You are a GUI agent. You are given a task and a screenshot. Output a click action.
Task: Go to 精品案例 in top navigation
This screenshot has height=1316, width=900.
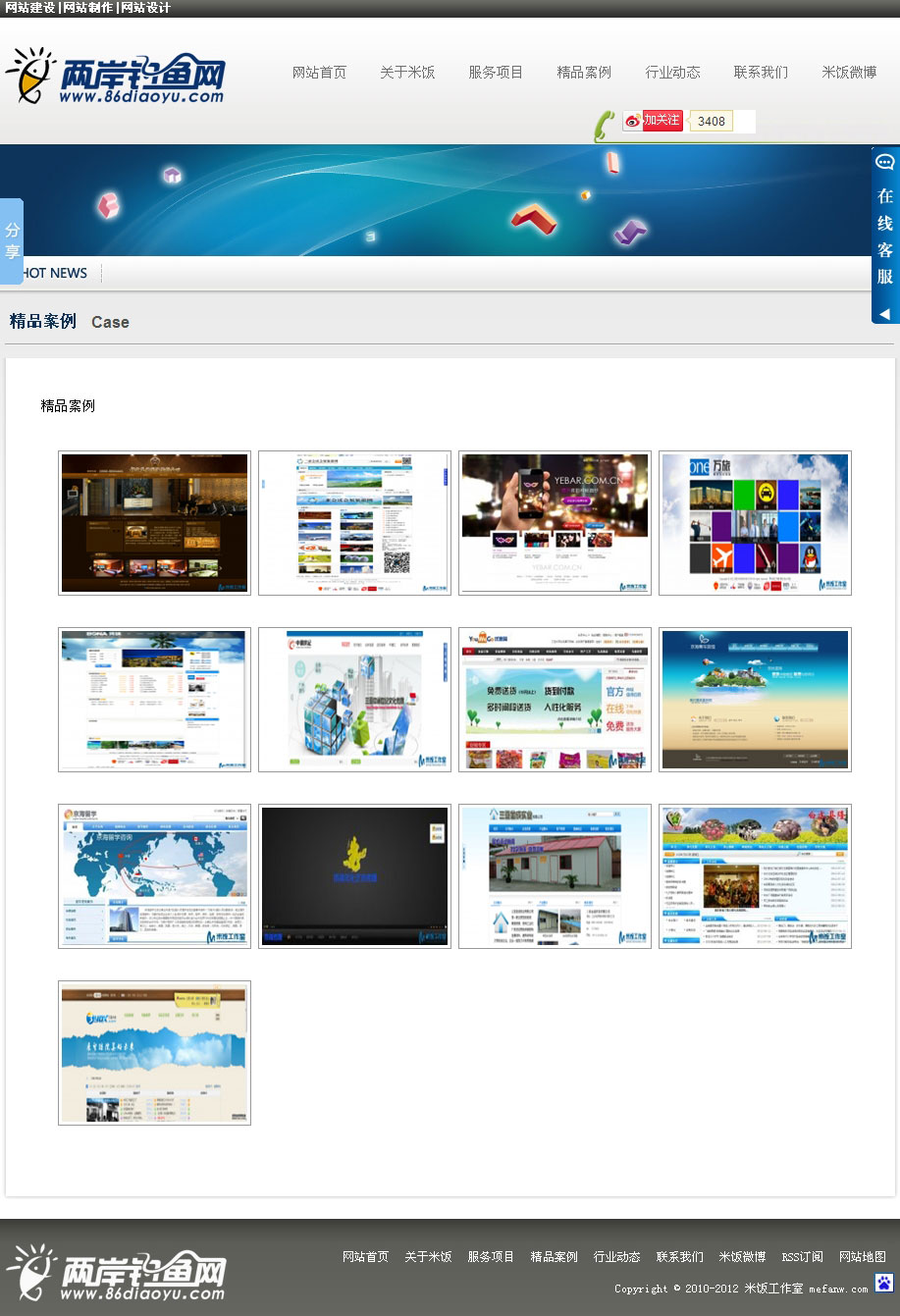tap(584, 73)
